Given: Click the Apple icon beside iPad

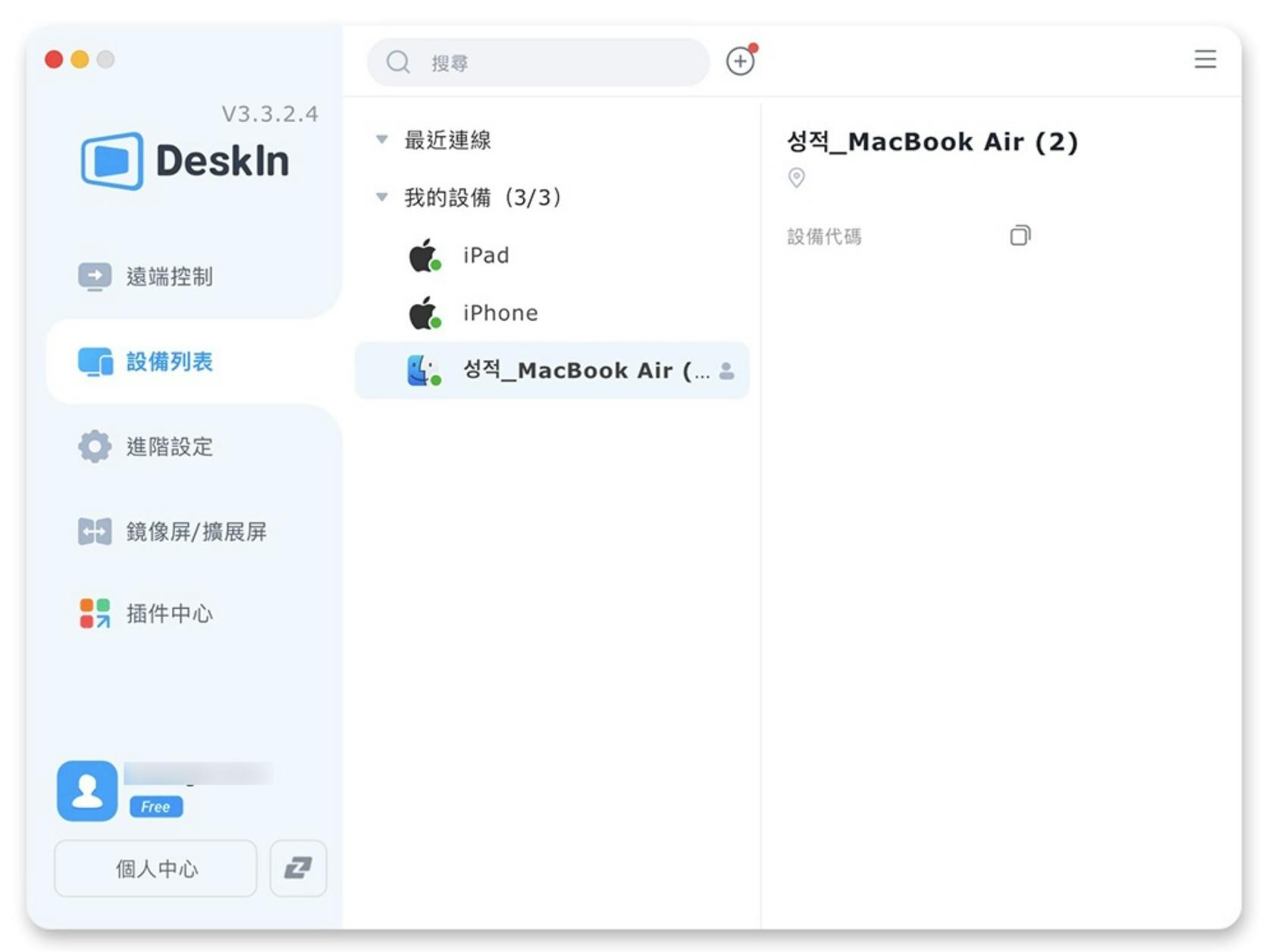Looking at the screenshot, I should coord(425,255).
